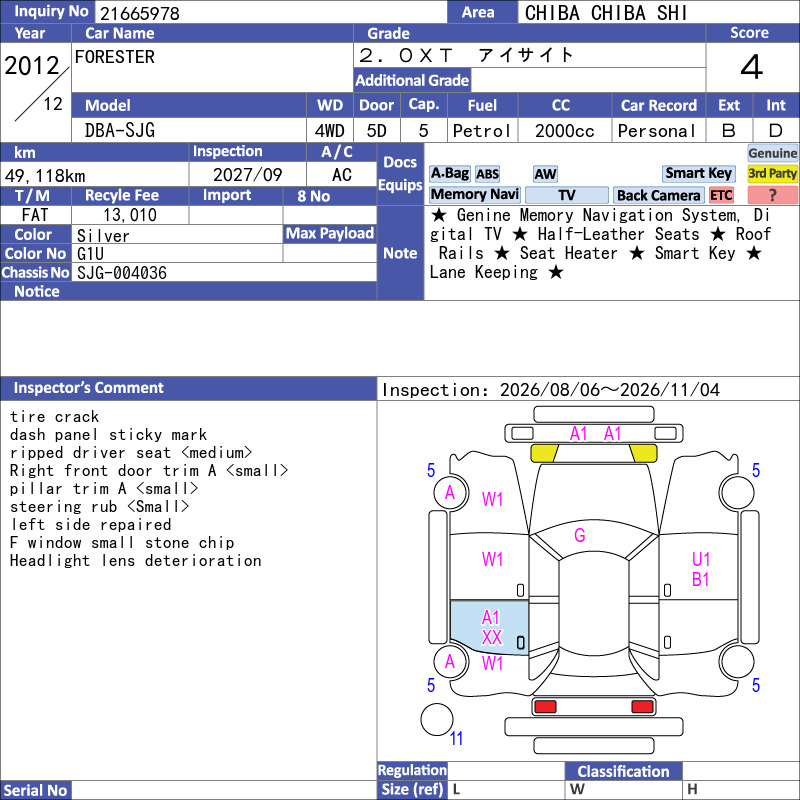Viewport: 800px width, 800px height.
Task: Click the B1 mark on the diagram
Action: pyautogui.click(x=701, y=580)
